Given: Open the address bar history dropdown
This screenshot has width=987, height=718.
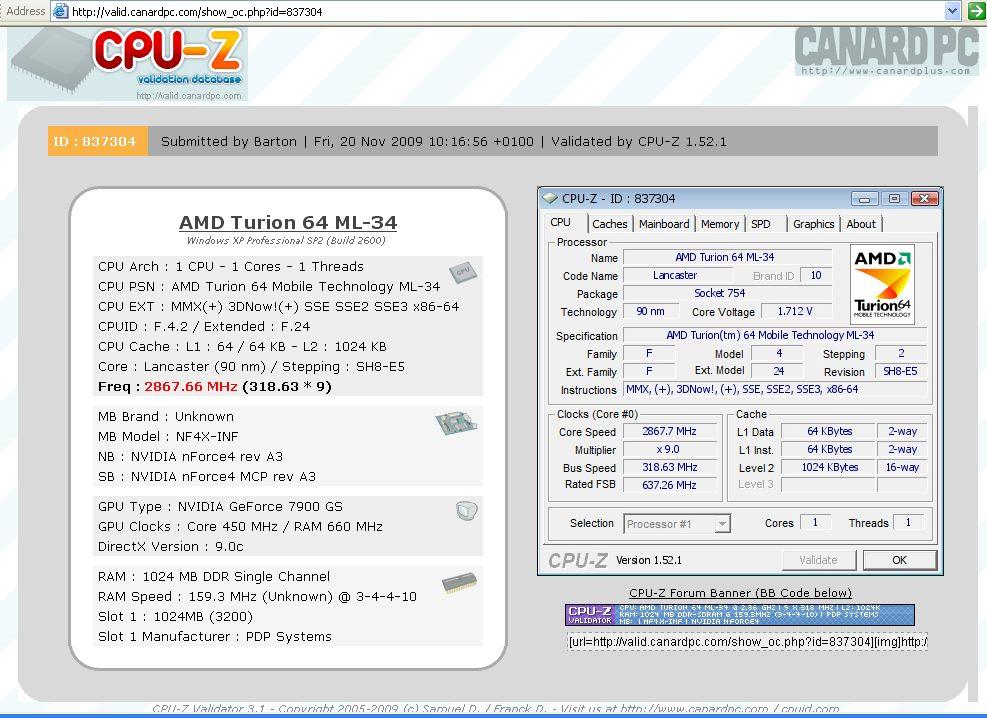Looking at the screenshot, I should click(x=952, y=11).
